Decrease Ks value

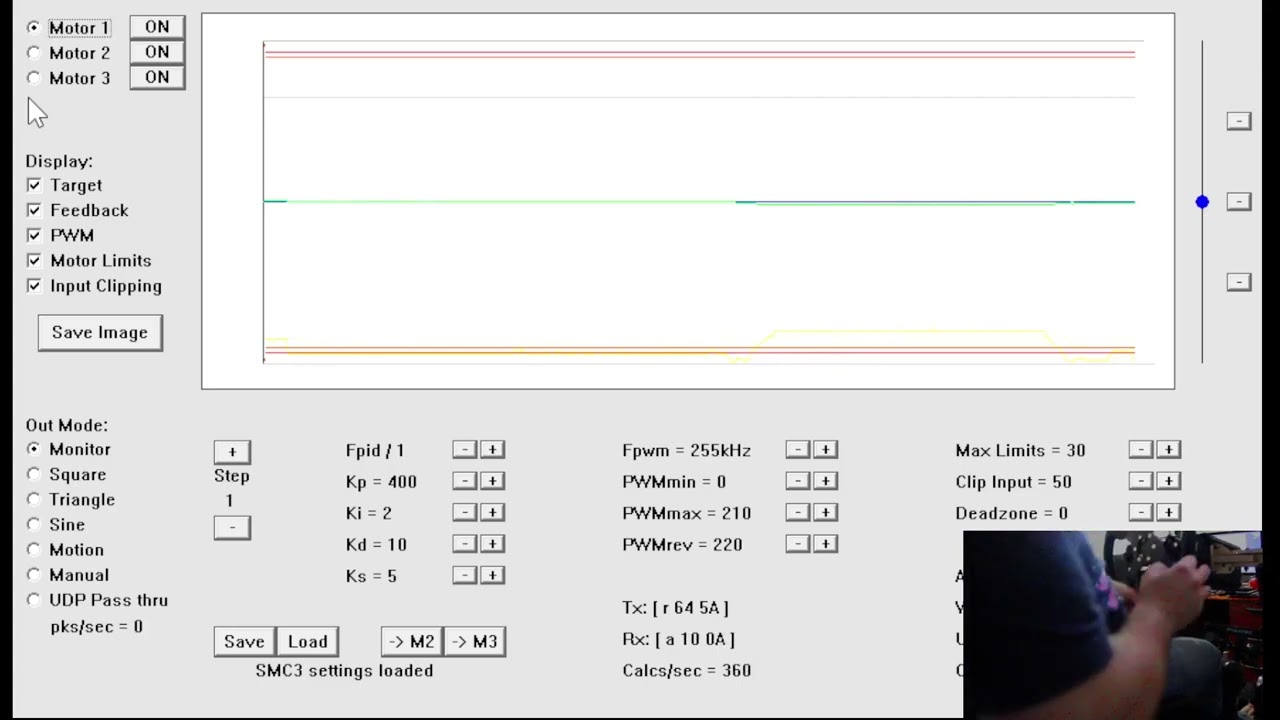tap(464, 575)
